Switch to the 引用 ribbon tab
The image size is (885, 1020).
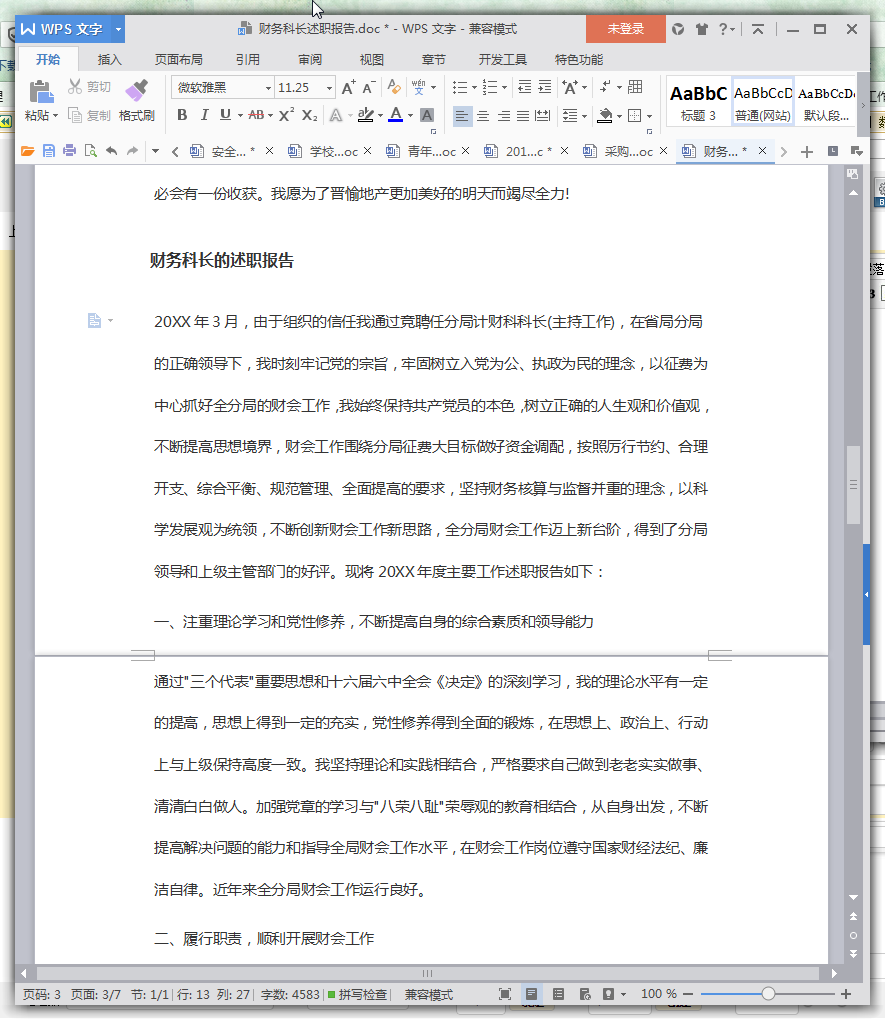pos(247,59)
